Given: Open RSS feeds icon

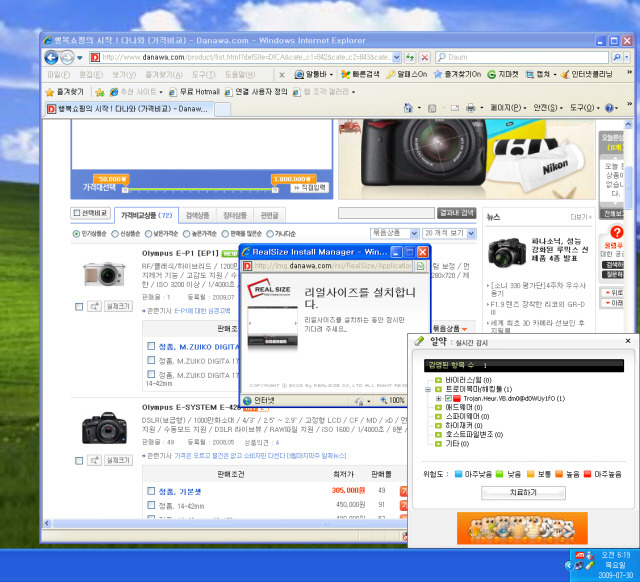Looking at the screenshot, I should pos(432,108).
